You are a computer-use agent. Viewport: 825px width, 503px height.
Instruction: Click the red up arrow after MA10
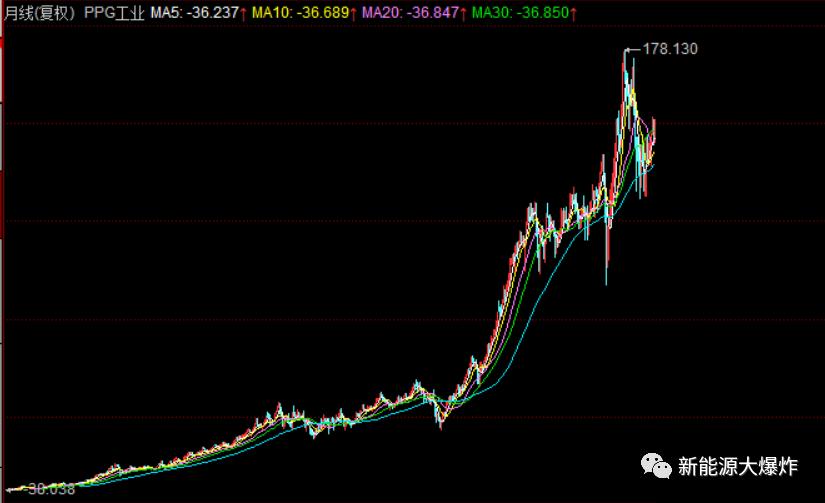pos(354,13)
